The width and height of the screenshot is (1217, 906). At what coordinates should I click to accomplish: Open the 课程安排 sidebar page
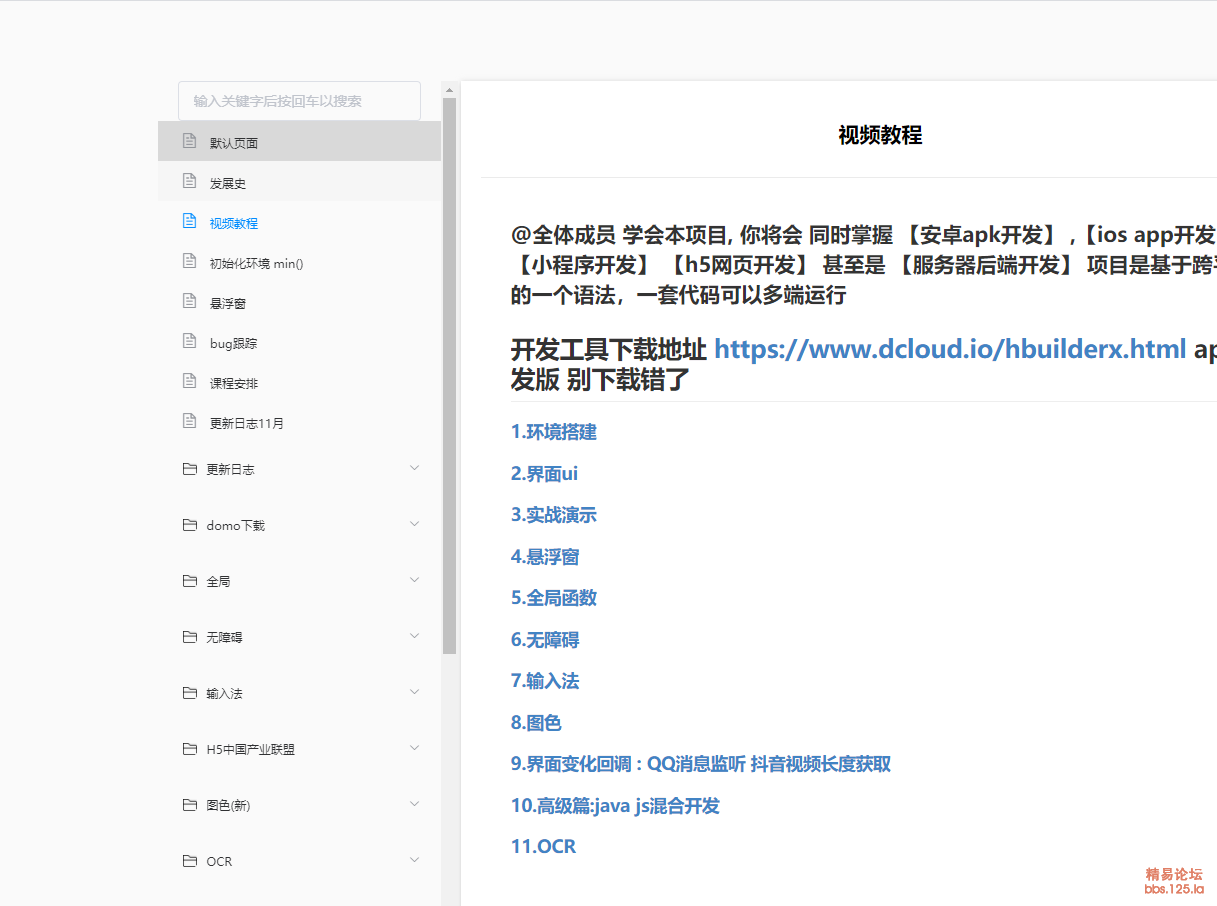point(234,383)
